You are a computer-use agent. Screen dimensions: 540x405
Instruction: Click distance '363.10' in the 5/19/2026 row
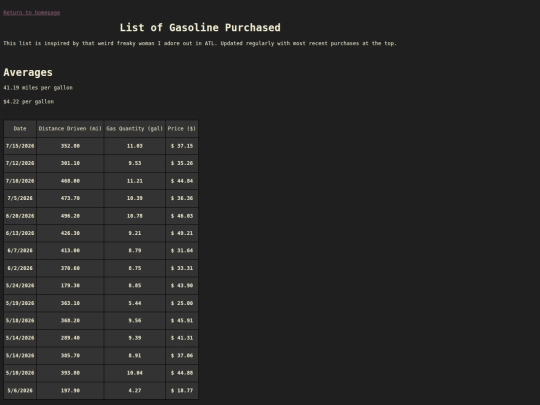(70, 303)
